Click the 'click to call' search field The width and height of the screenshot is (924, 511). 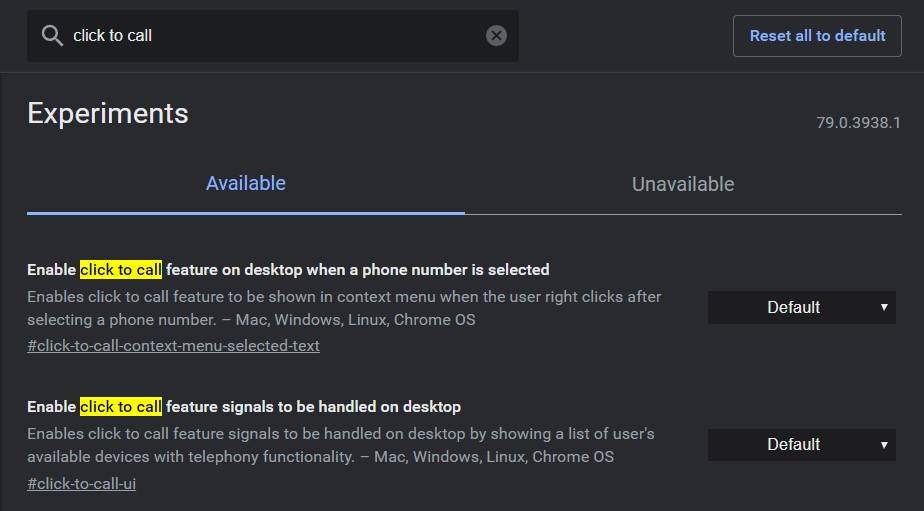pos(273,35)
